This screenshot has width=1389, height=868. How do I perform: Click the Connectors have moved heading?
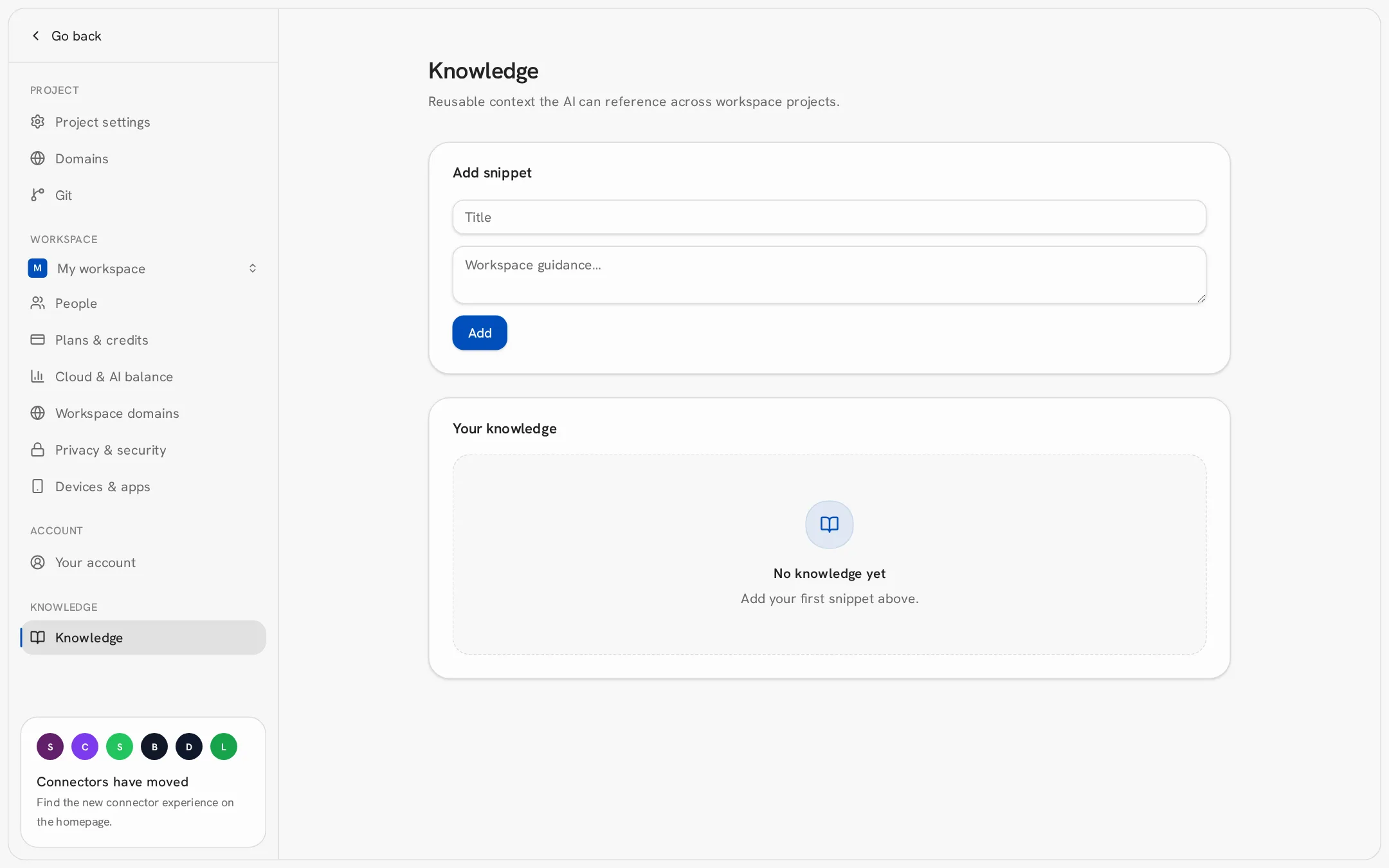[x=113, y=781]
